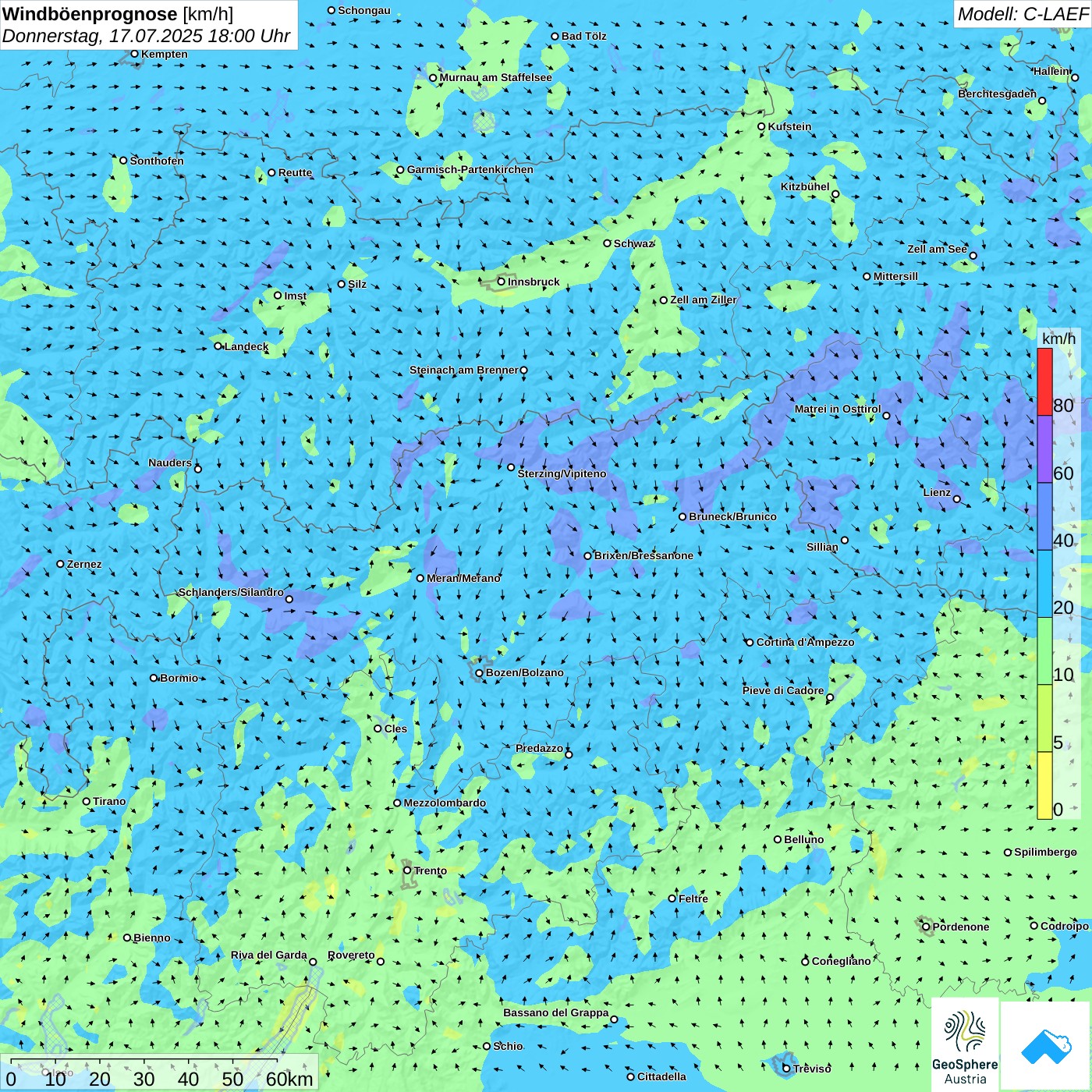Click the Bassano del Grappa label
This screenshot has width=1092, height=1092.
556,1012
